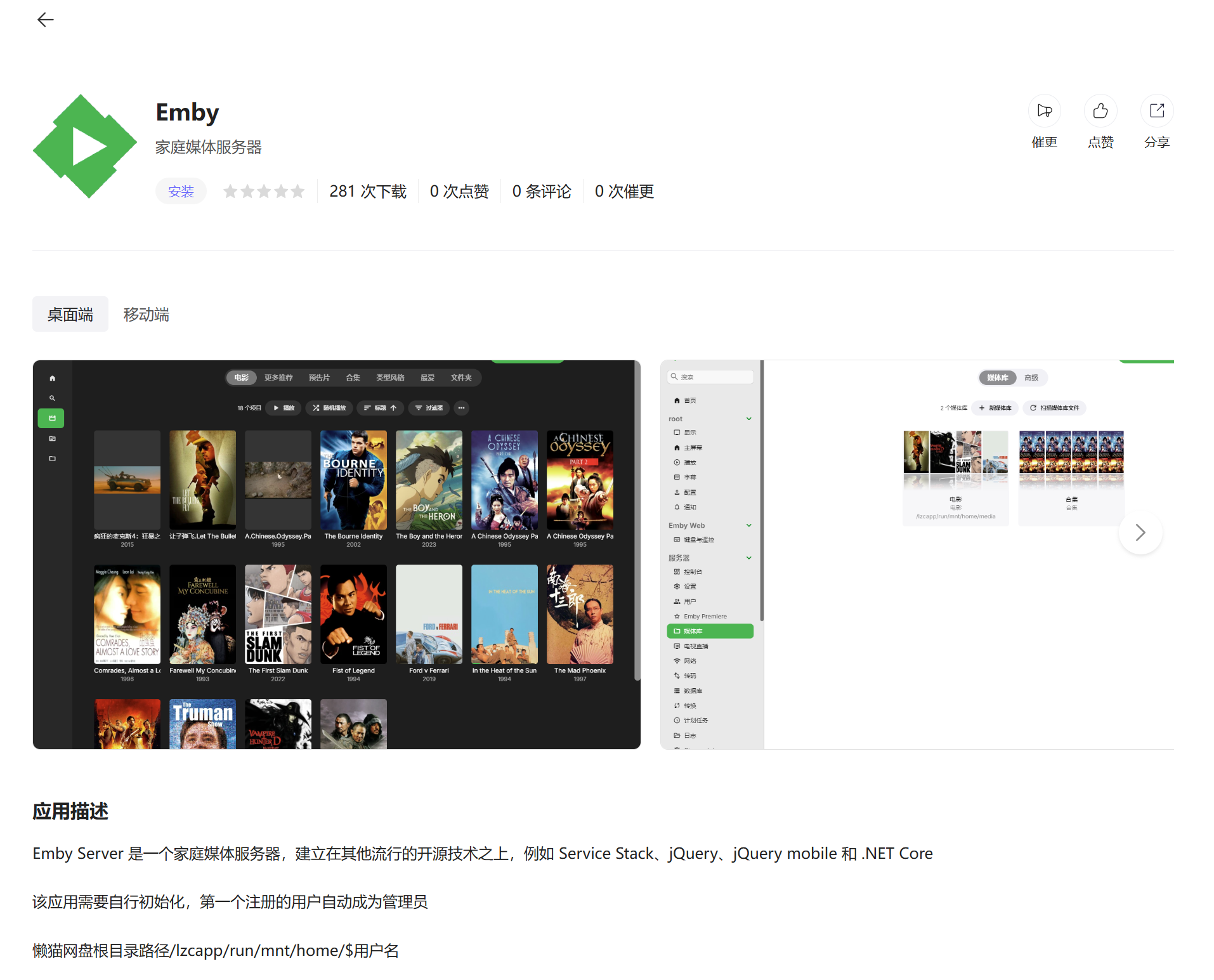Viewport: 1214px width, 980px height.
Task: Click the green Emby app logo
Action: click(x=85, y=146)
